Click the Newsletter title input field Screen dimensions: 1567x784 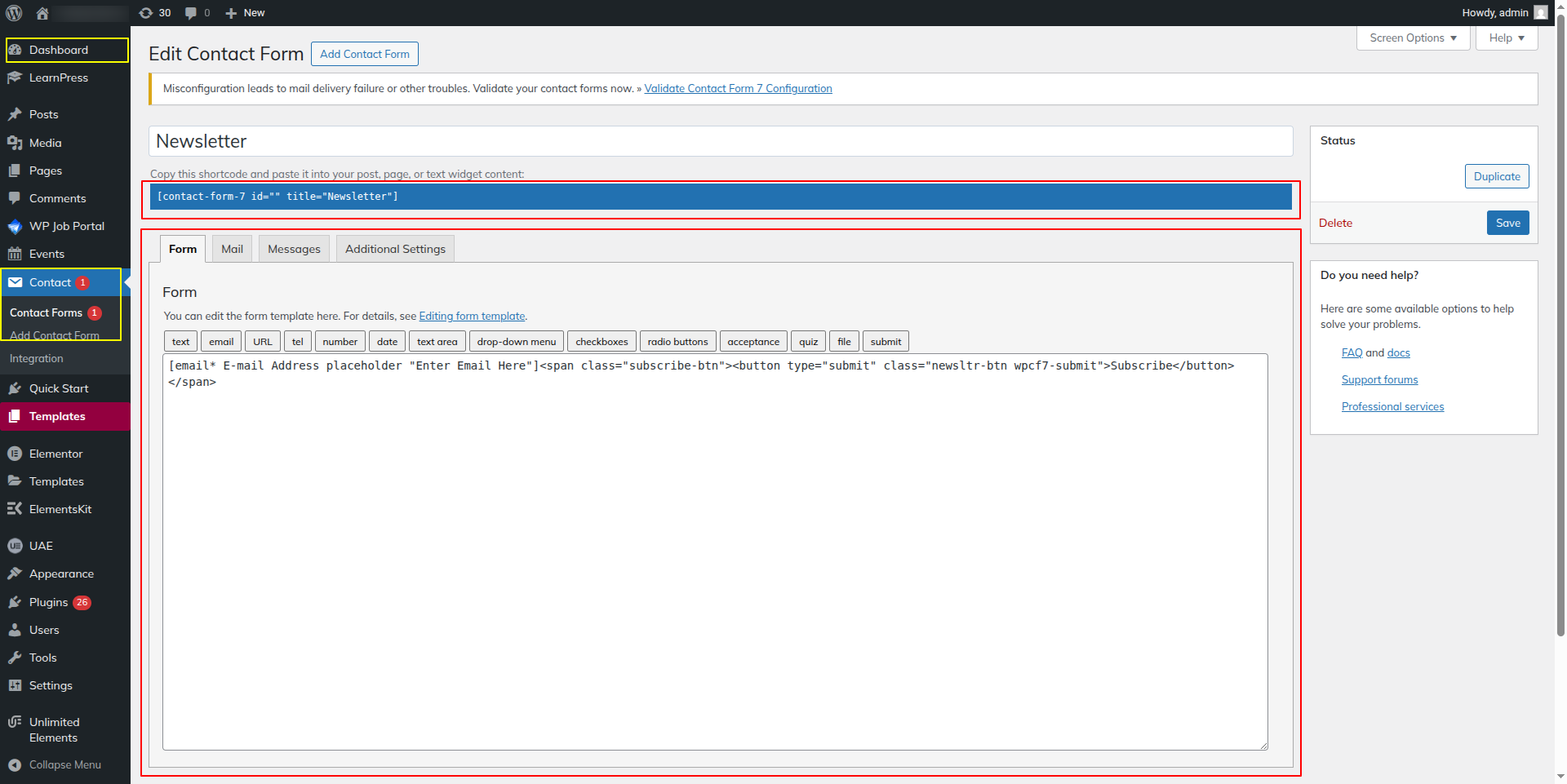720,141
